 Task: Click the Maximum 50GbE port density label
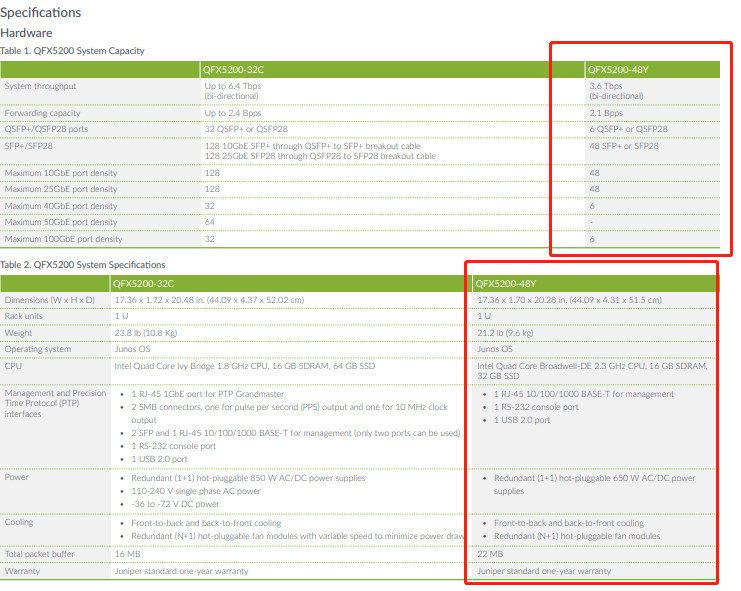[x=61, y=222]
